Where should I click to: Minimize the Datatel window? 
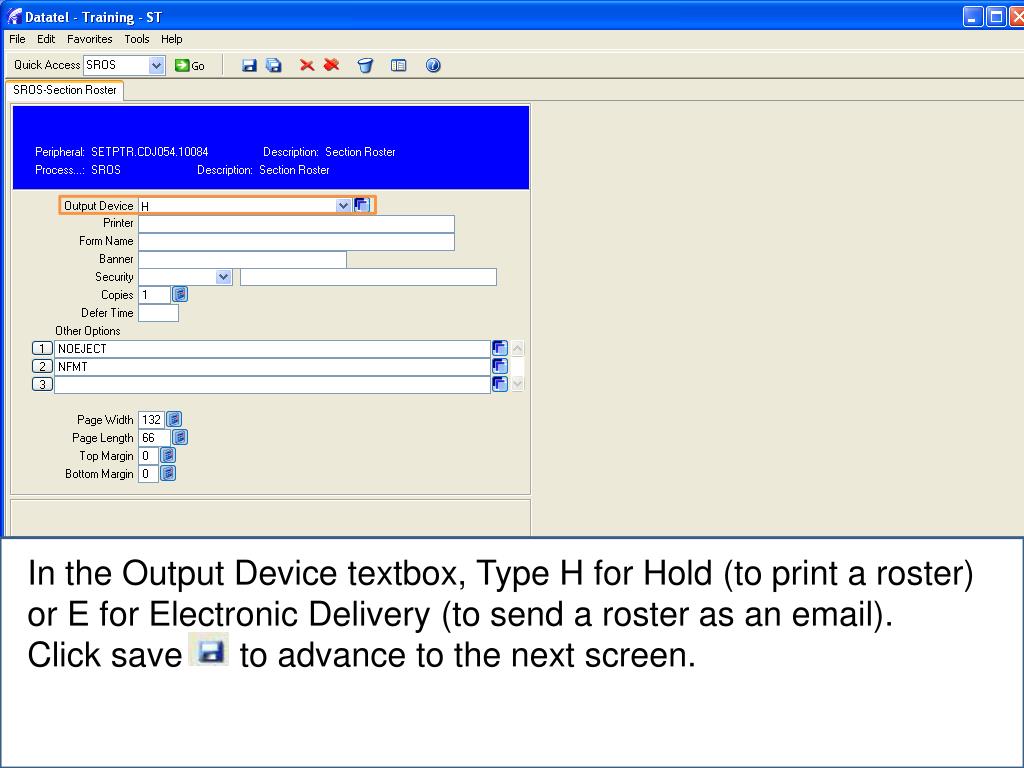click(972, 17)
